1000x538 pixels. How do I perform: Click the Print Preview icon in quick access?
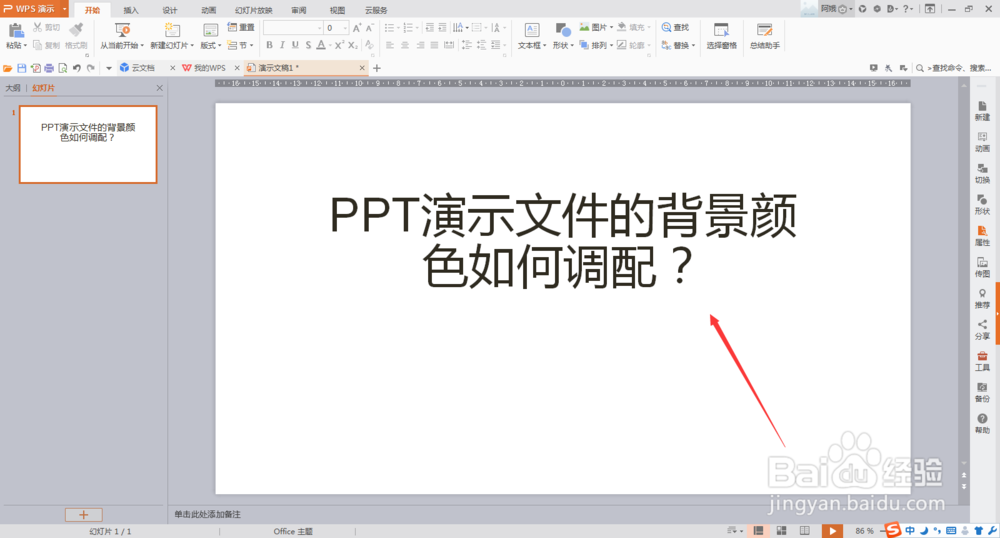tap(62, 68)
